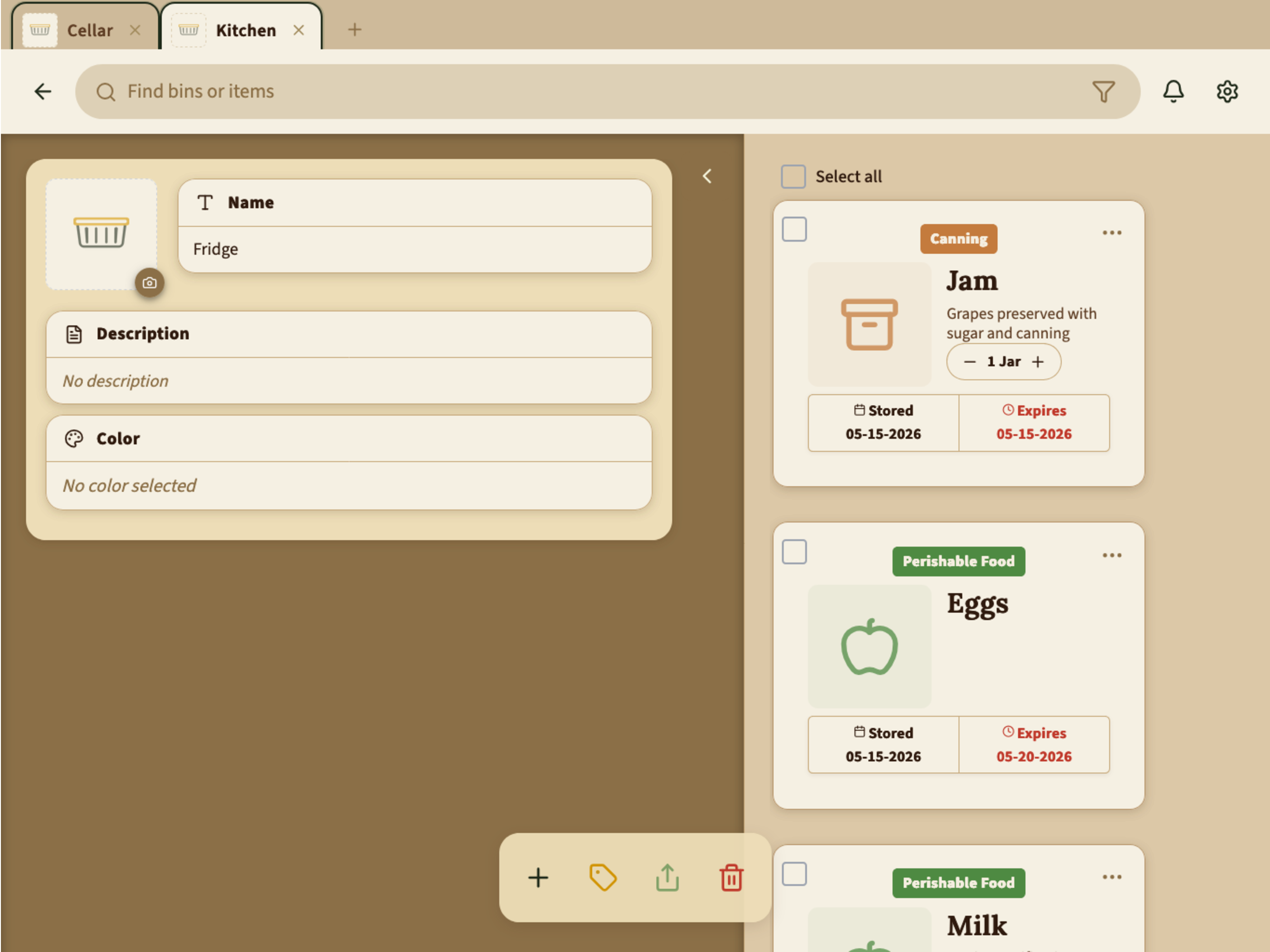The width and height of the screenshot is (1270, 952).
Task: Click the Name text icon
Action: (205, 203)
